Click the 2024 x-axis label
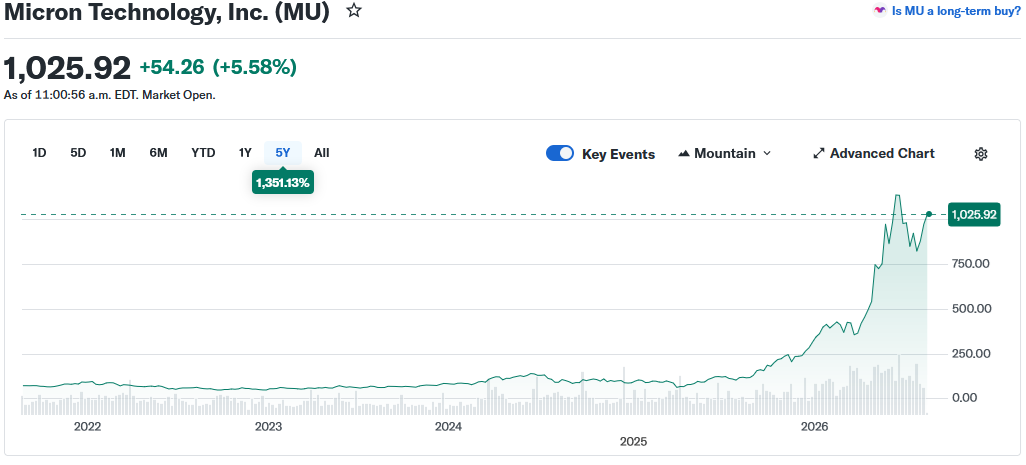 (449, 427)
